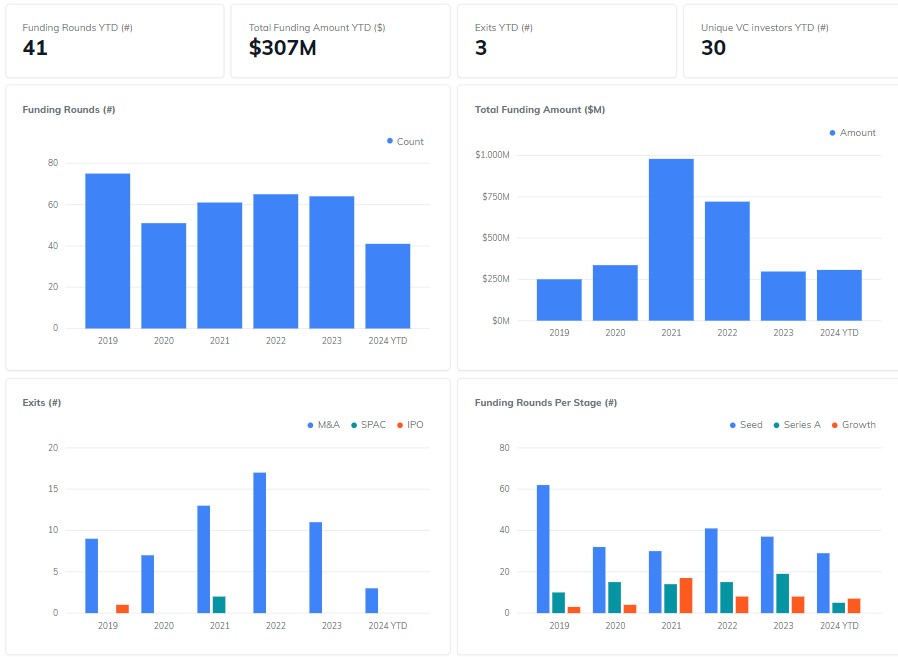Select the 2020 bar in Total Funding Amount chart
The width and height of the screenshot is (898, 657).
(x=615, y=293)
